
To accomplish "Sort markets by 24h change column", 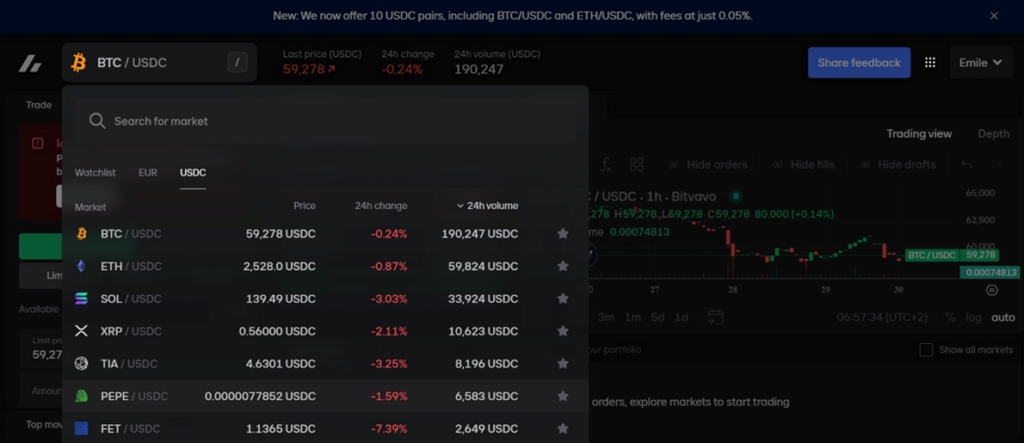I will click(x=381, y=206).
